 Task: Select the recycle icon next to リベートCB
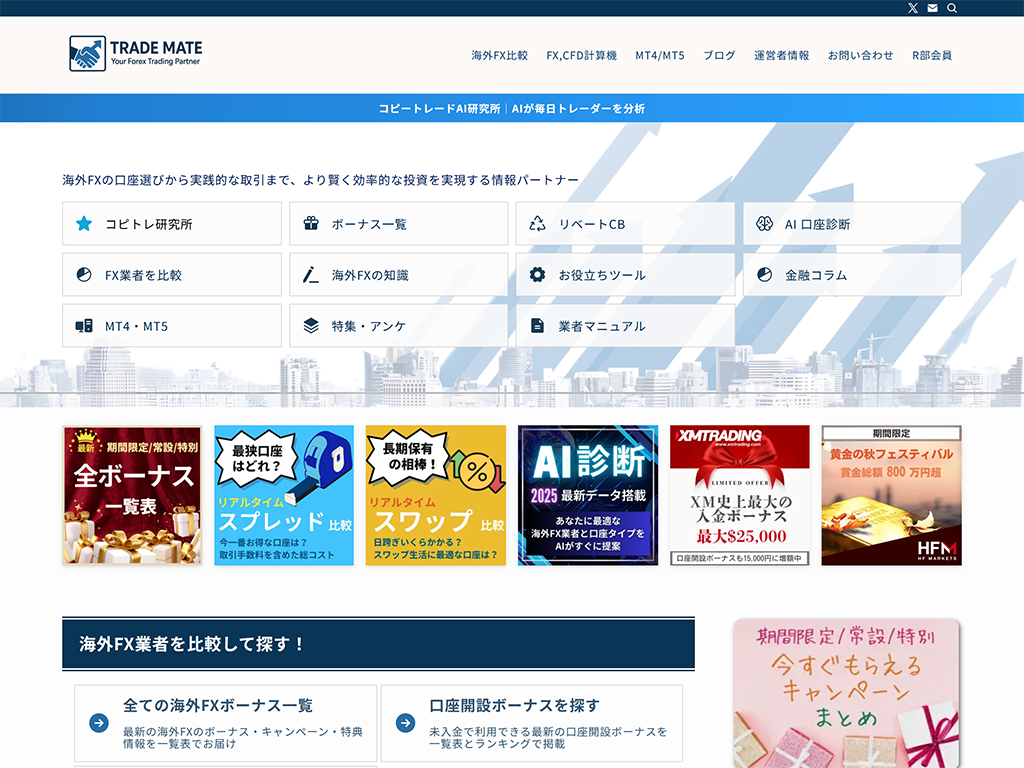click(x=538, y=224)
